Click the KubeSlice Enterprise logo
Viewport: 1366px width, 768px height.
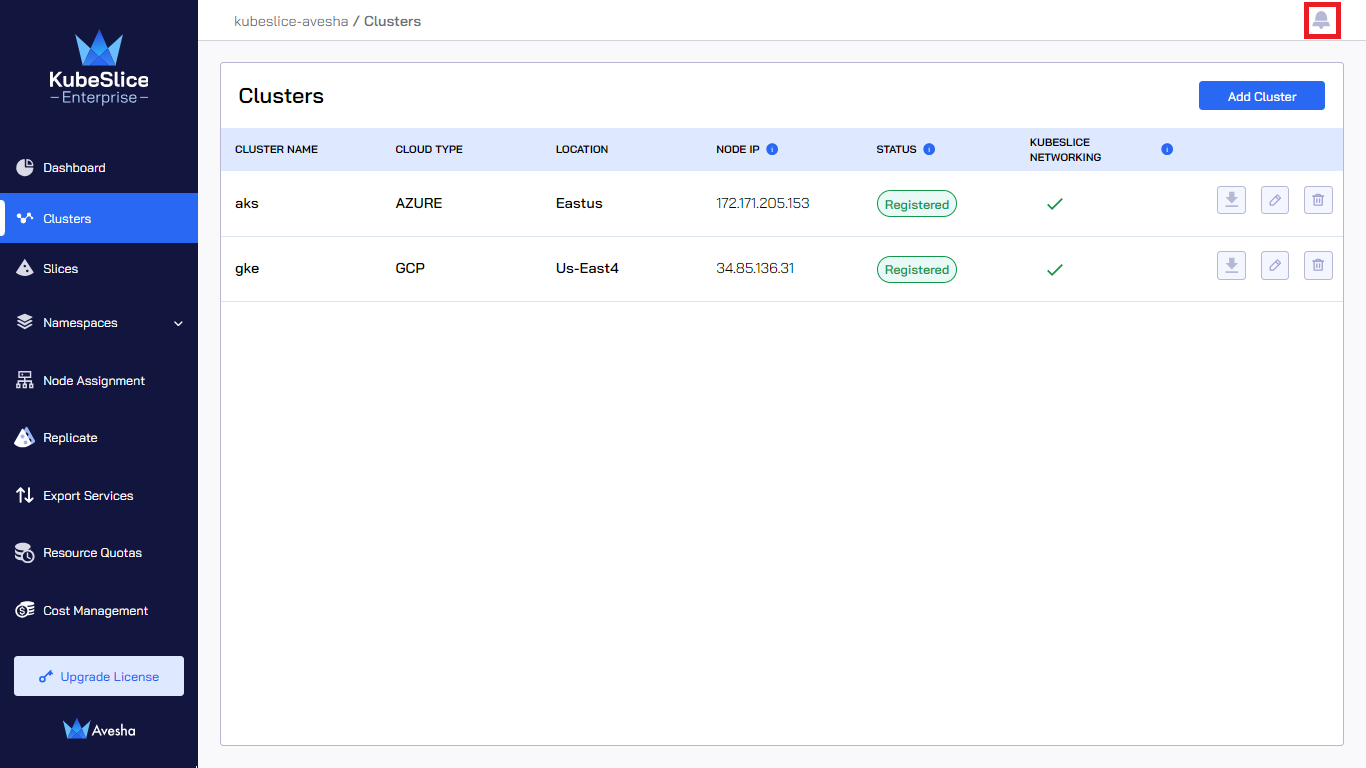(99, 67)
